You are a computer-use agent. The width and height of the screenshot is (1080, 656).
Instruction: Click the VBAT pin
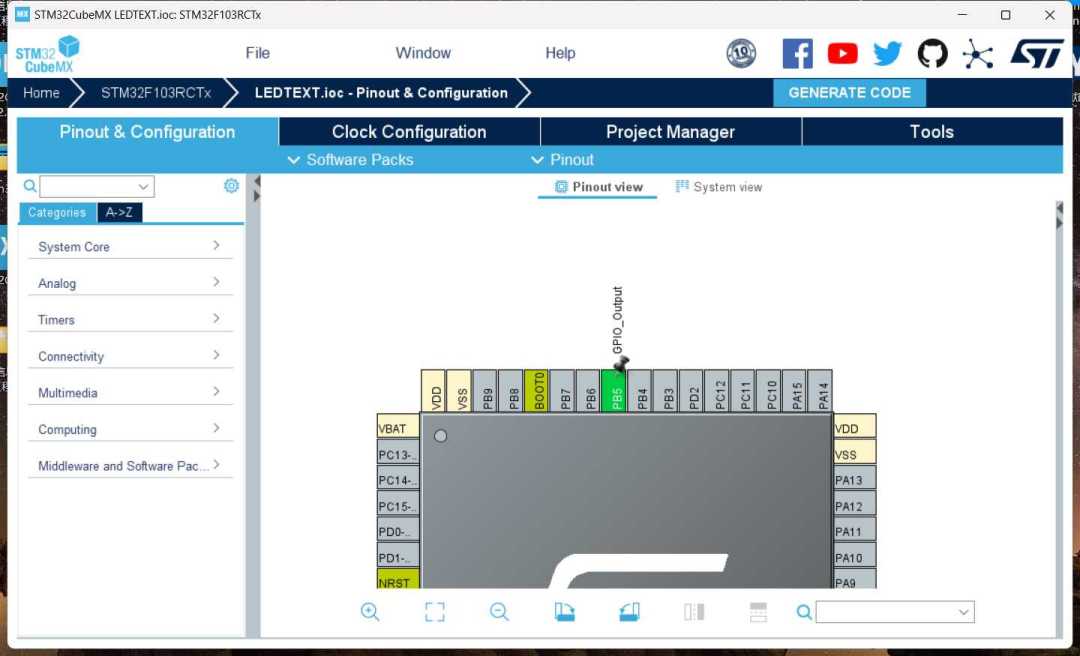coord(398,427)
